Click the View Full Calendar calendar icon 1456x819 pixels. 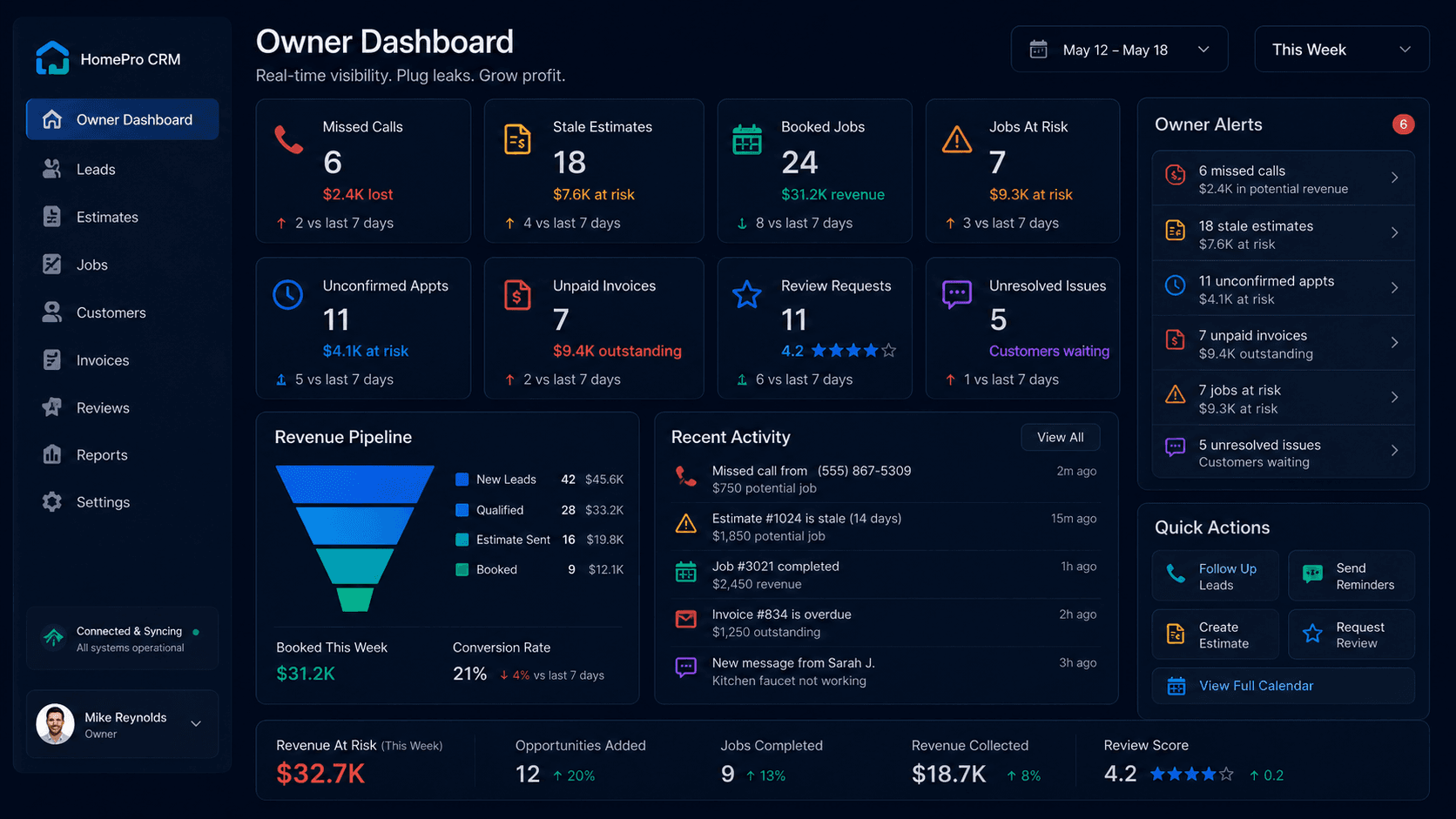[x=1176, y=686]
